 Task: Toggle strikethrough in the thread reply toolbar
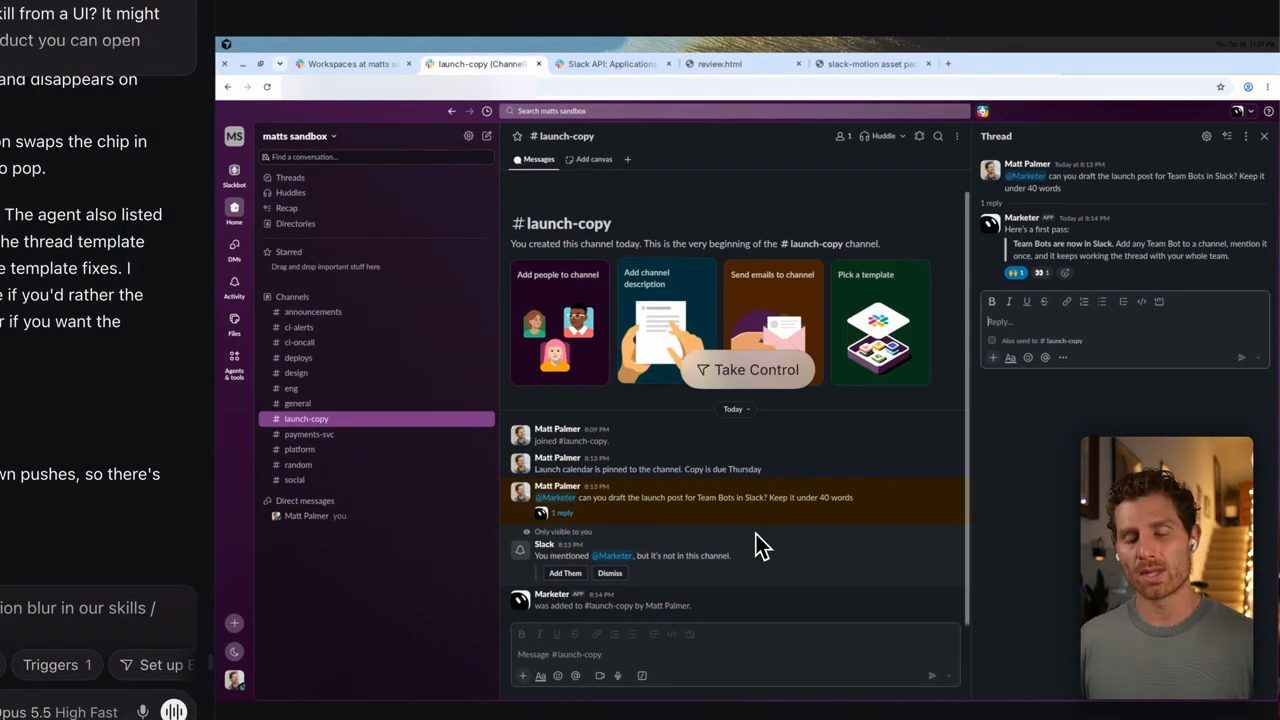coord(1044,301)
